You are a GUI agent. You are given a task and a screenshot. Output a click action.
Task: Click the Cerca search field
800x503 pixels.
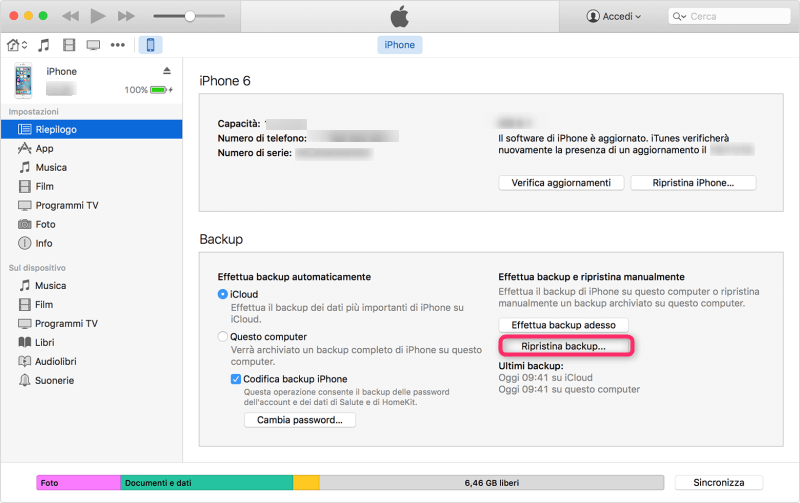[x=729, y=16]
